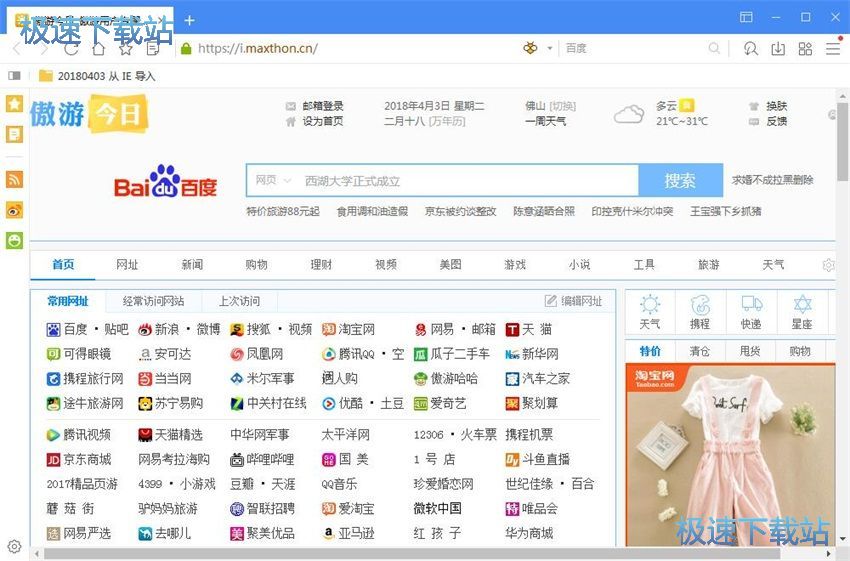This screenshot has height=561, width=850.
Task: Open the 京东商城 site link
Action: [87, 459]
